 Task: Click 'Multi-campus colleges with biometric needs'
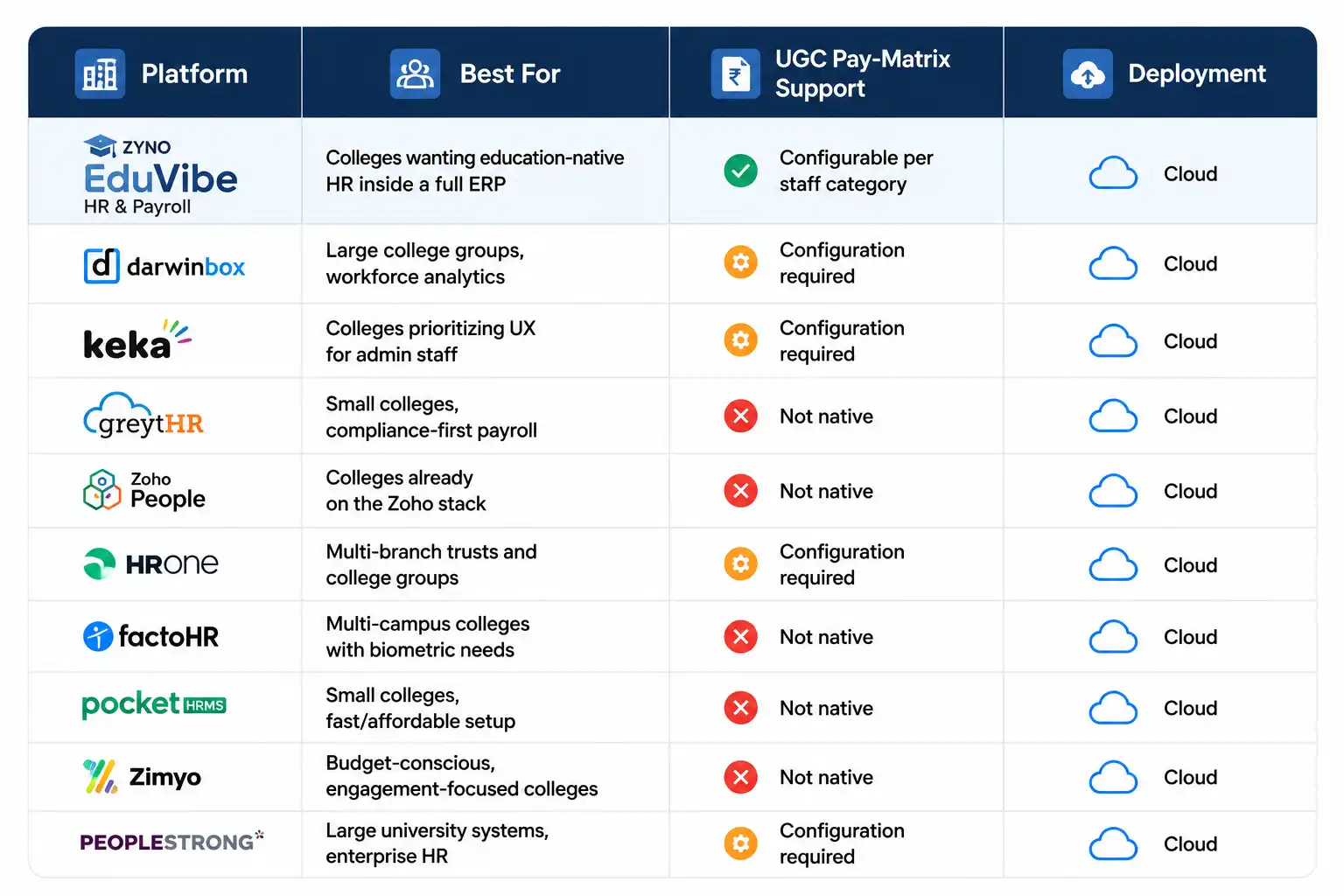coord(428,637)
